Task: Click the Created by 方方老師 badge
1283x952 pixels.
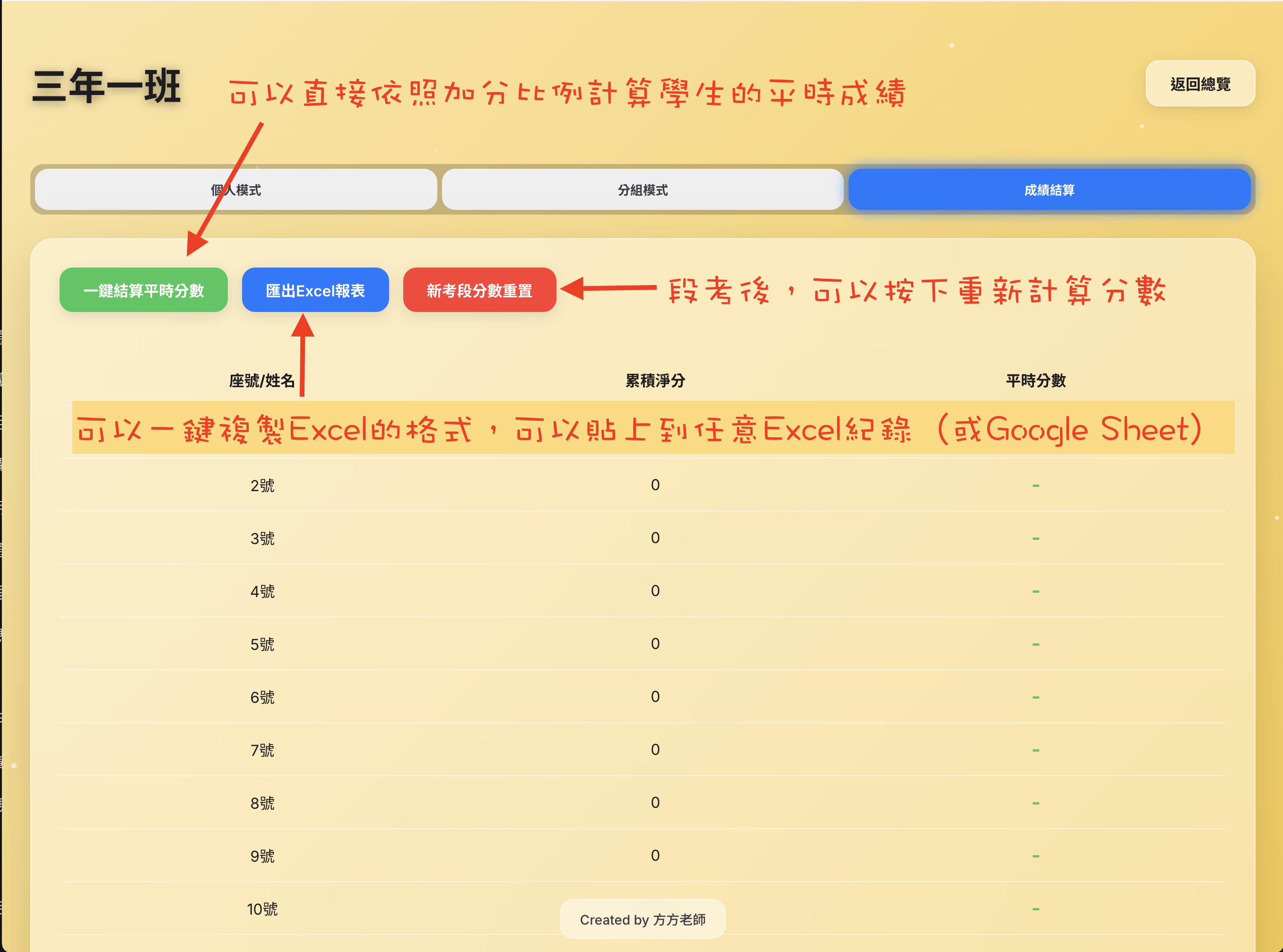Action: (x=642, y=920)
